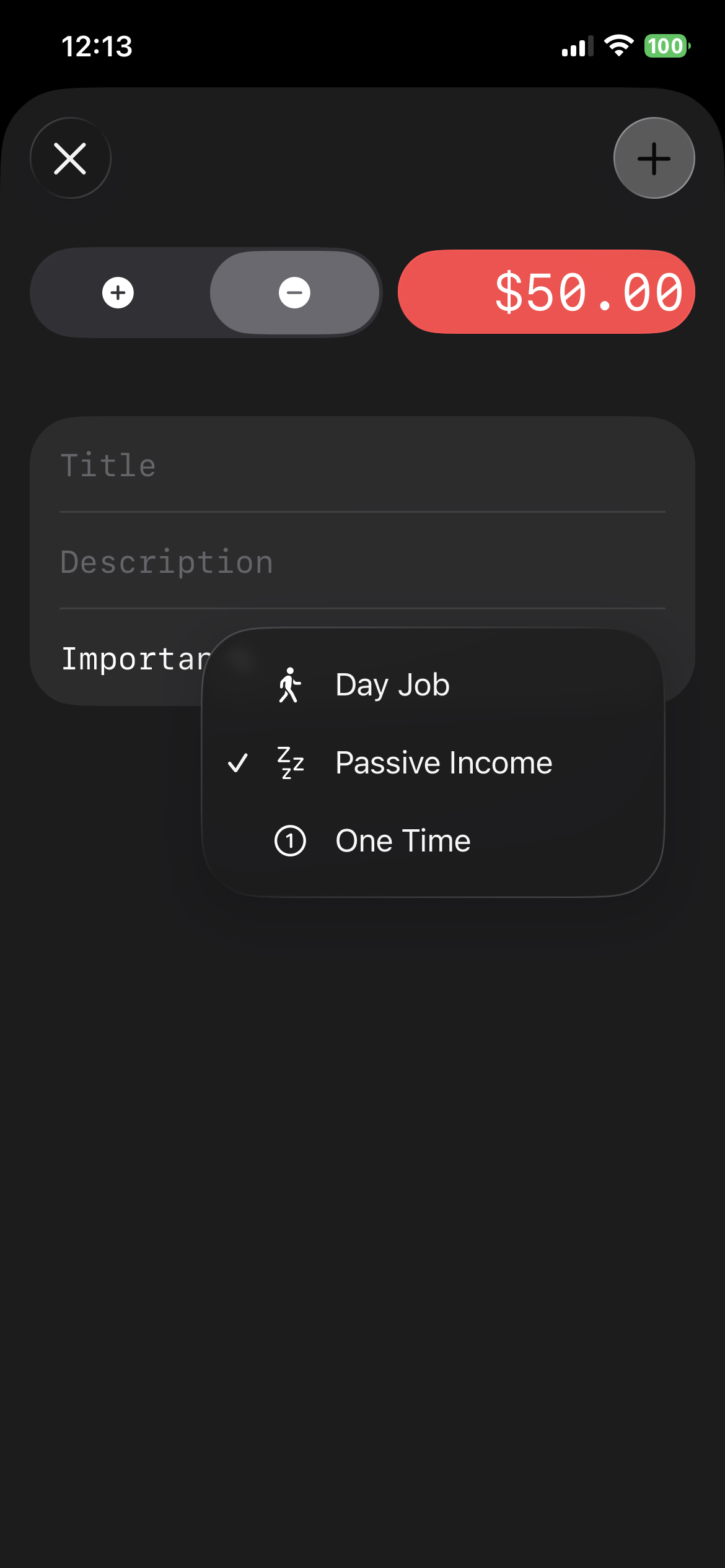The image size is (725, 1568).
Task: Tap the 12:13 clock in status bar
Action: point(97,46)
